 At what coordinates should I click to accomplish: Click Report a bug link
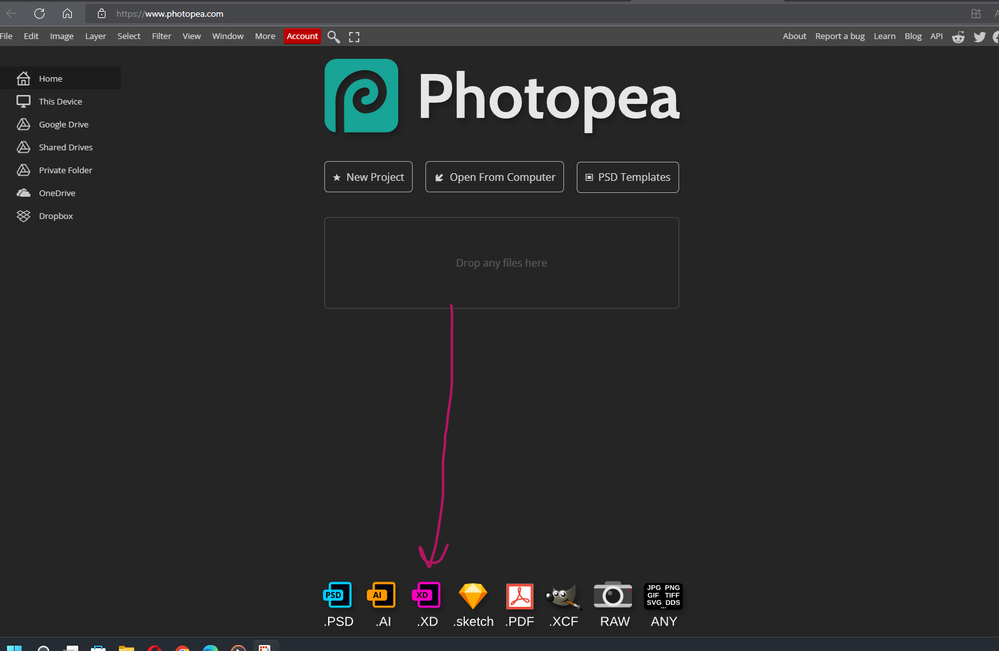coord(840,36)
